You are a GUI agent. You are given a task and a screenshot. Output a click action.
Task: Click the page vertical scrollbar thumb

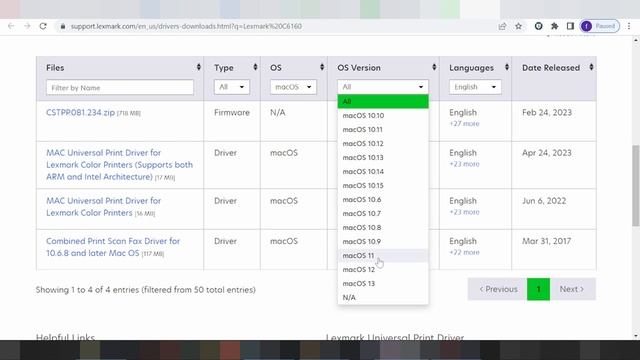point(636,185)
